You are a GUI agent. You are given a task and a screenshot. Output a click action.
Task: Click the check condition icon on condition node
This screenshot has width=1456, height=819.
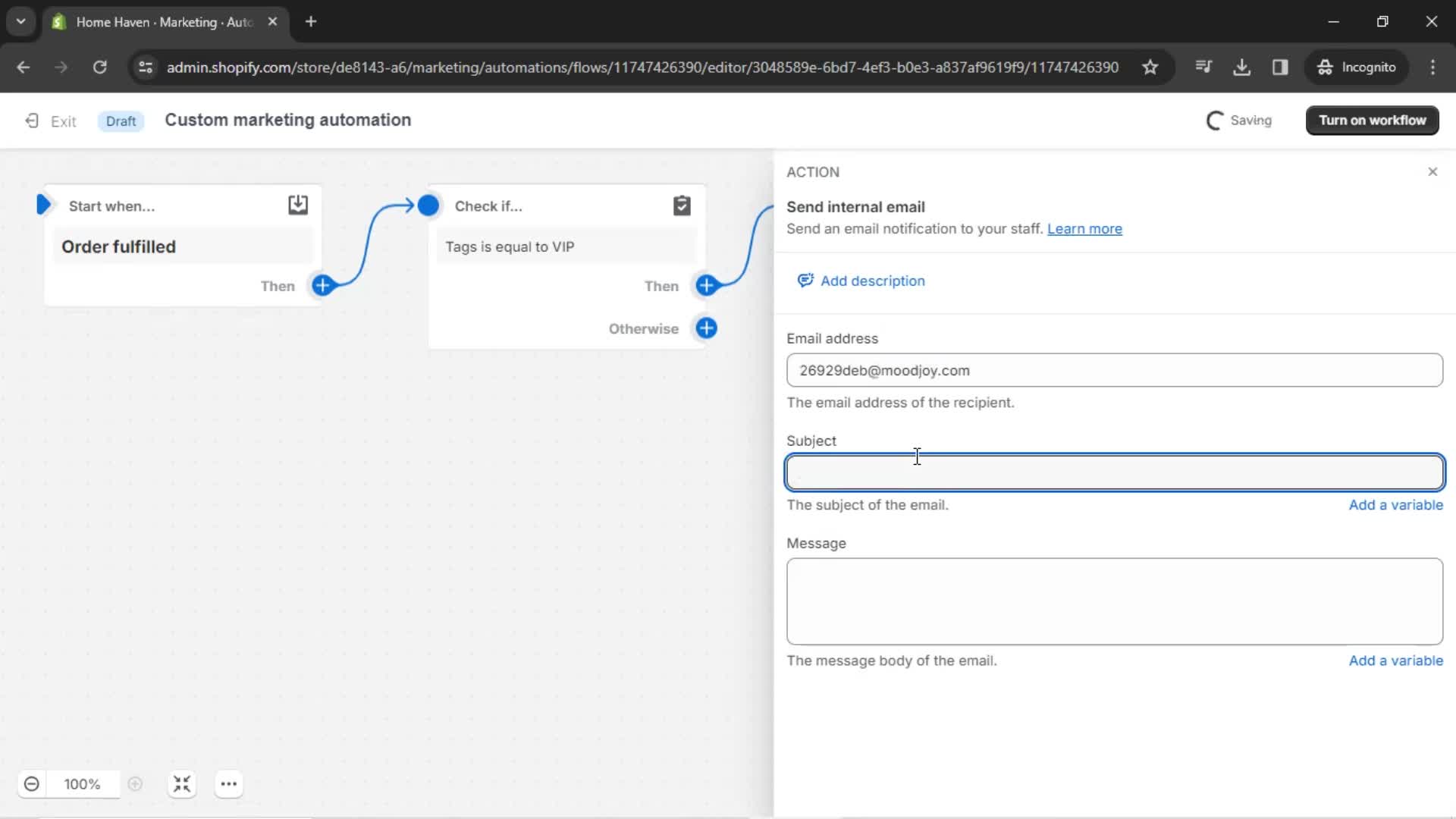682,206
